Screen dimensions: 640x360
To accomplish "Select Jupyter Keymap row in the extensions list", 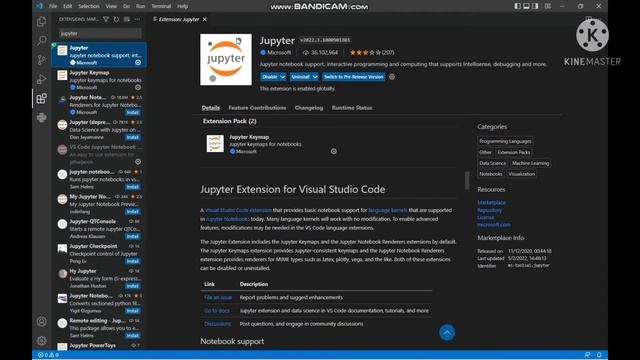I will click(99, 80).
